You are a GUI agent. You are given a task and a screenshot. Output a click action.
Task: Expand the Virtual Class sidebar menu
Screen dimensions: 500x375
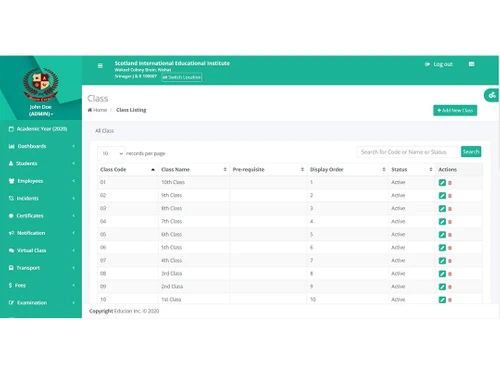coord(41,250)
